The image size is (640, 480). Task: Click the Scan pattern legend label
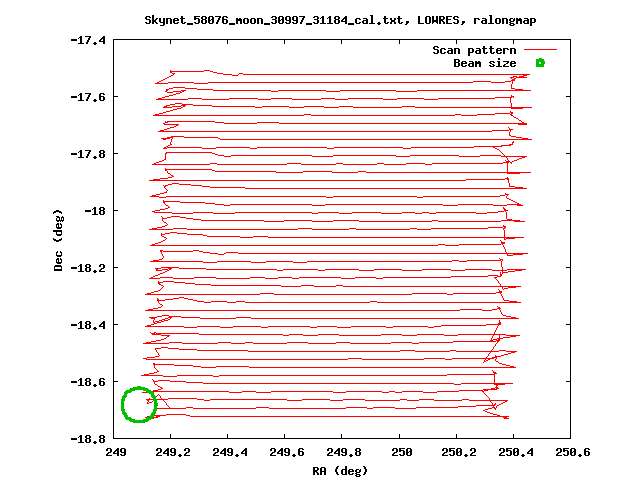[x=474, y=50]
